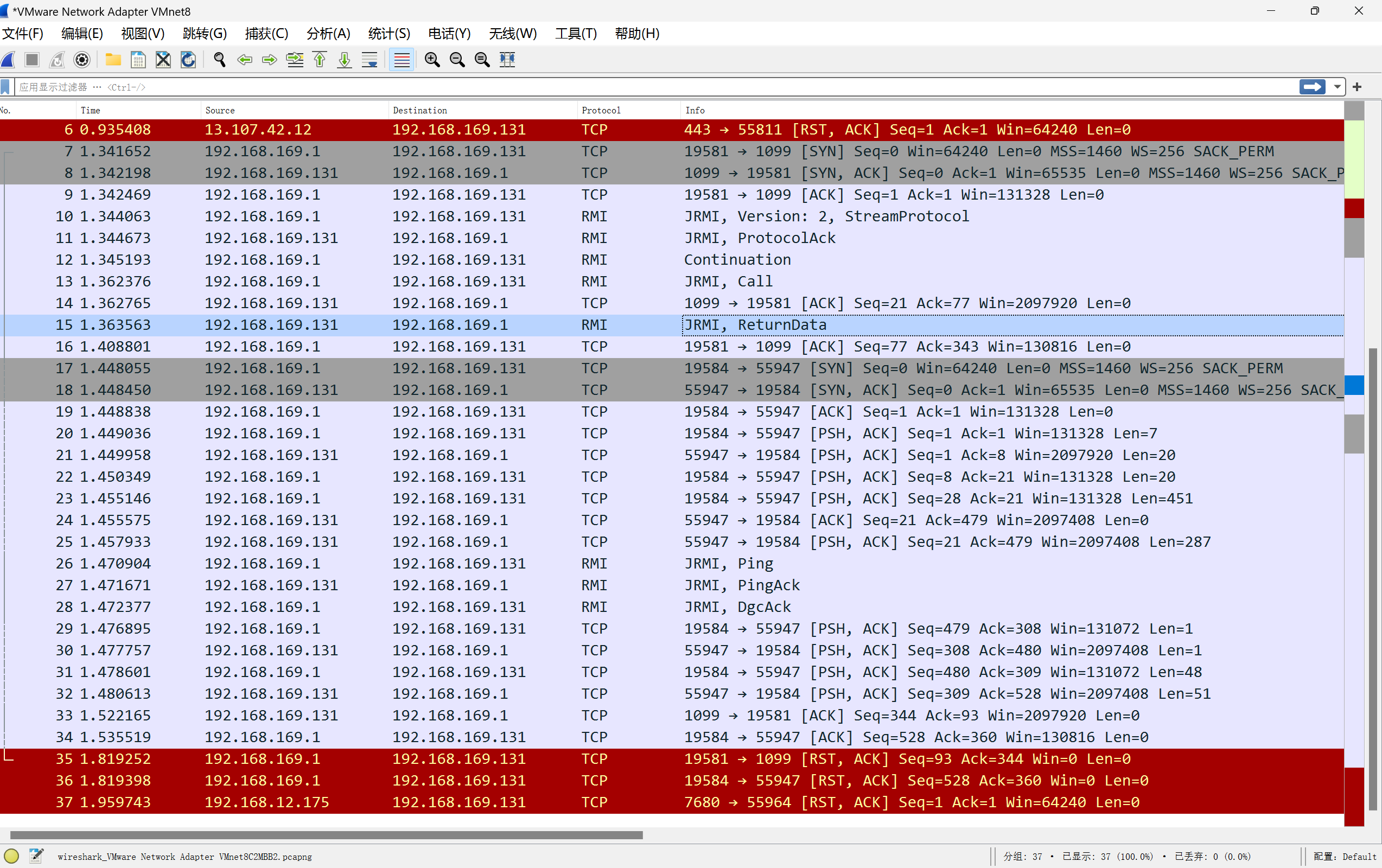Screen dimensions: 1382x868
Task: Click capture file name wireshark_VMware pcapng in status bar
Action: [x=184, y=857]
